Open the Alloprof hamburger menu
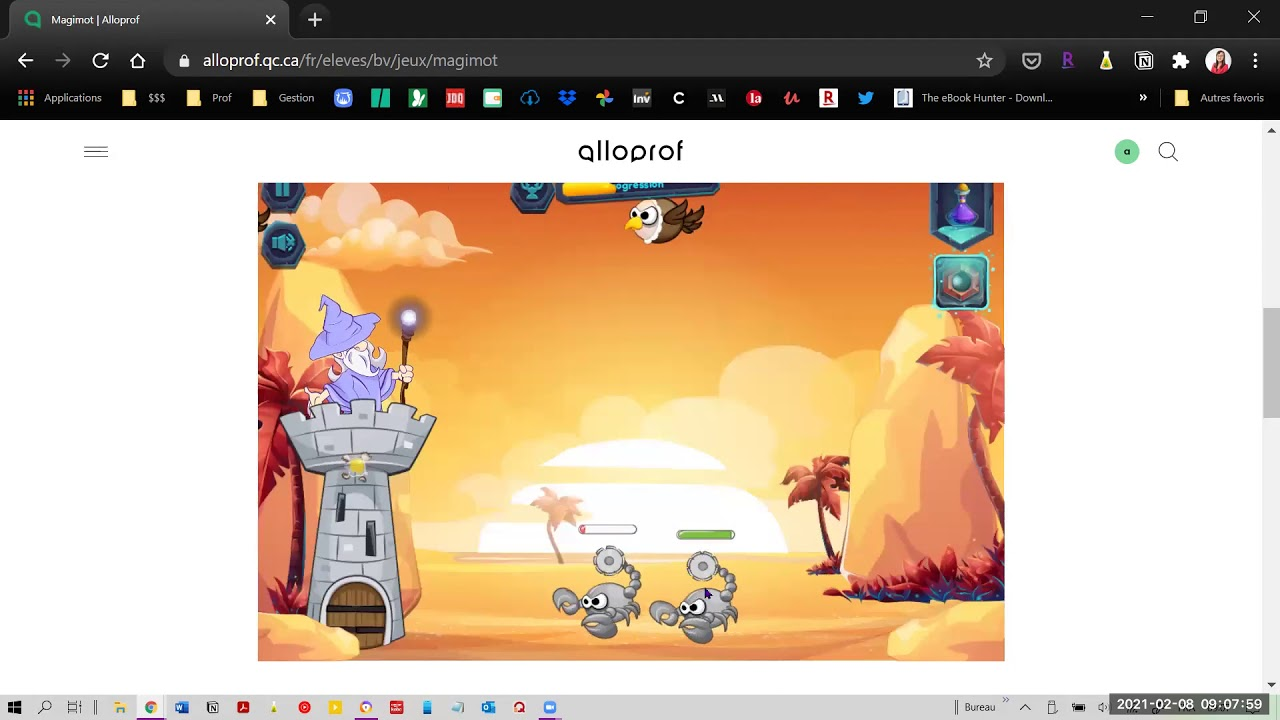Viewport: 1280px width, 720px height. pyautogui.click(x=96, y=152)
